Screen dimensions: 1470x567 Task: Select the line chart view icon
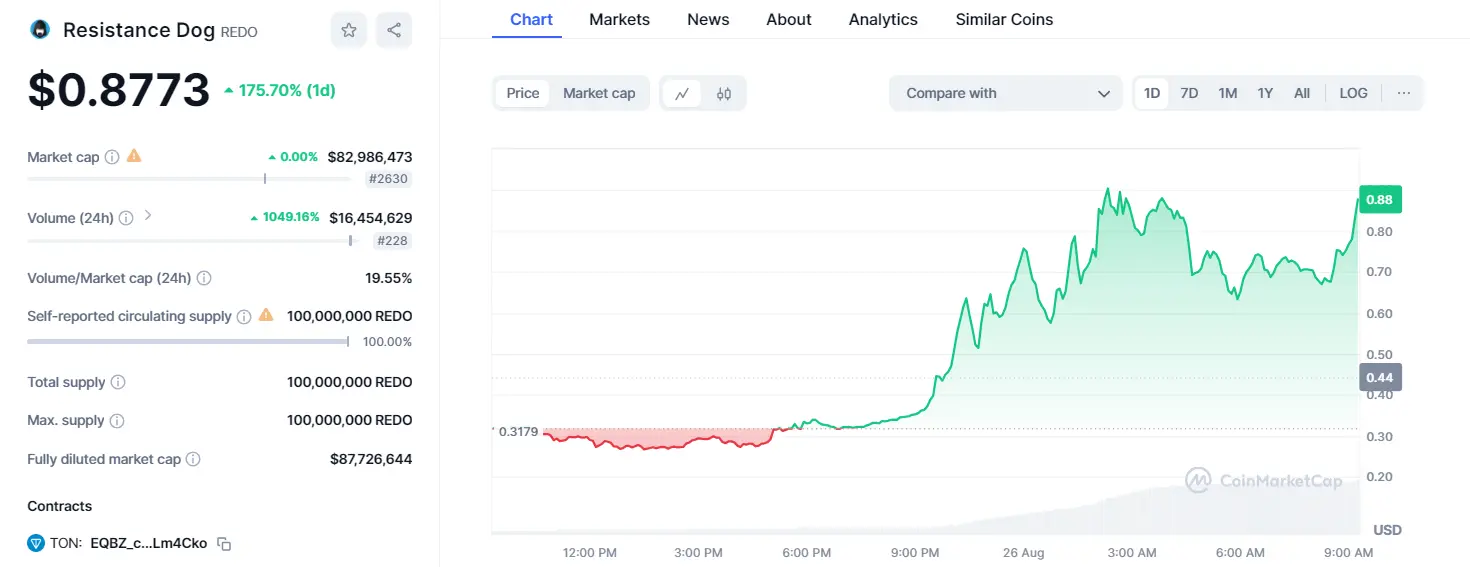click(x=682, y=93)
